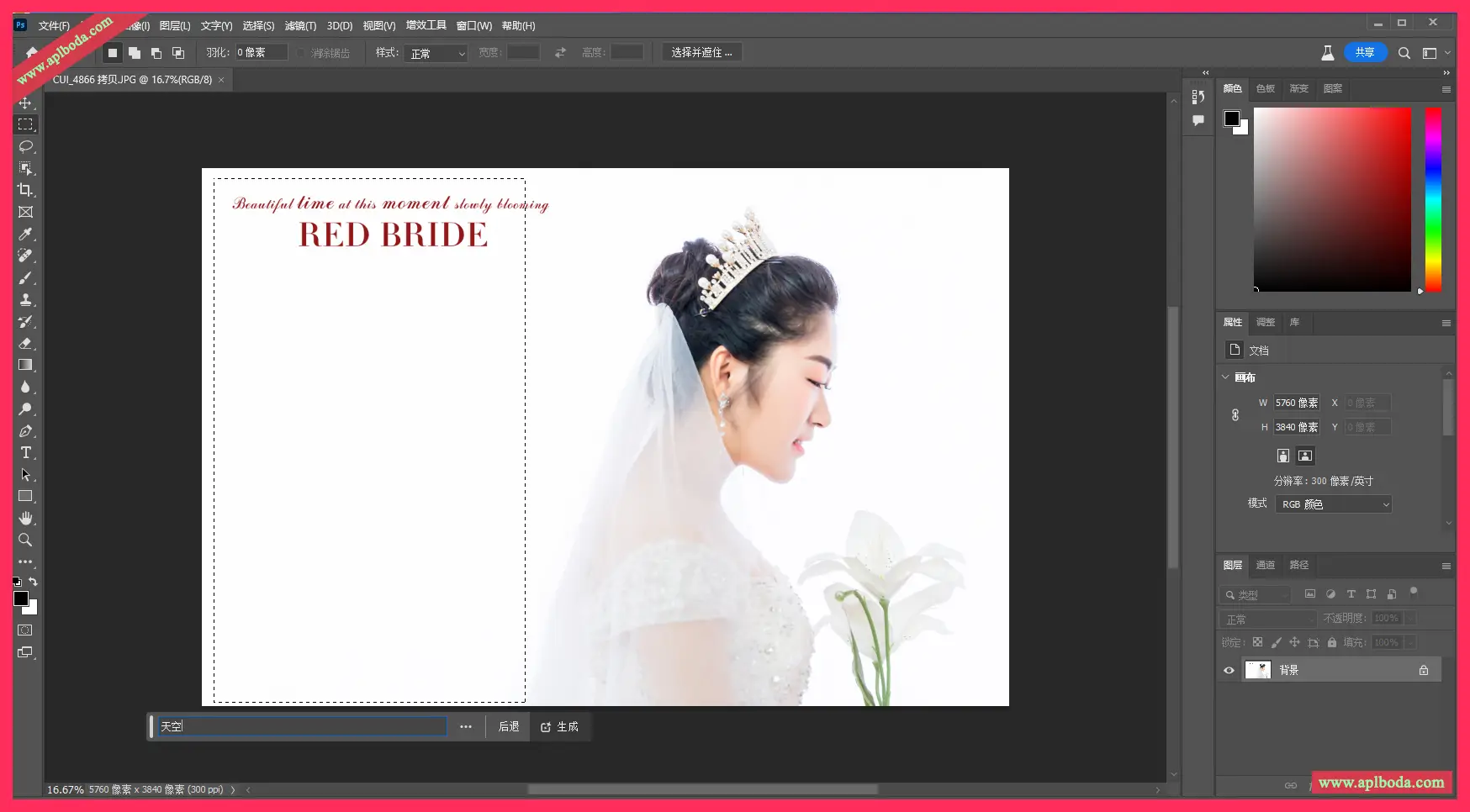Viewport: 1470px width, 812px height.
Task: Select the Crop tool
Action: click(26, 190)
